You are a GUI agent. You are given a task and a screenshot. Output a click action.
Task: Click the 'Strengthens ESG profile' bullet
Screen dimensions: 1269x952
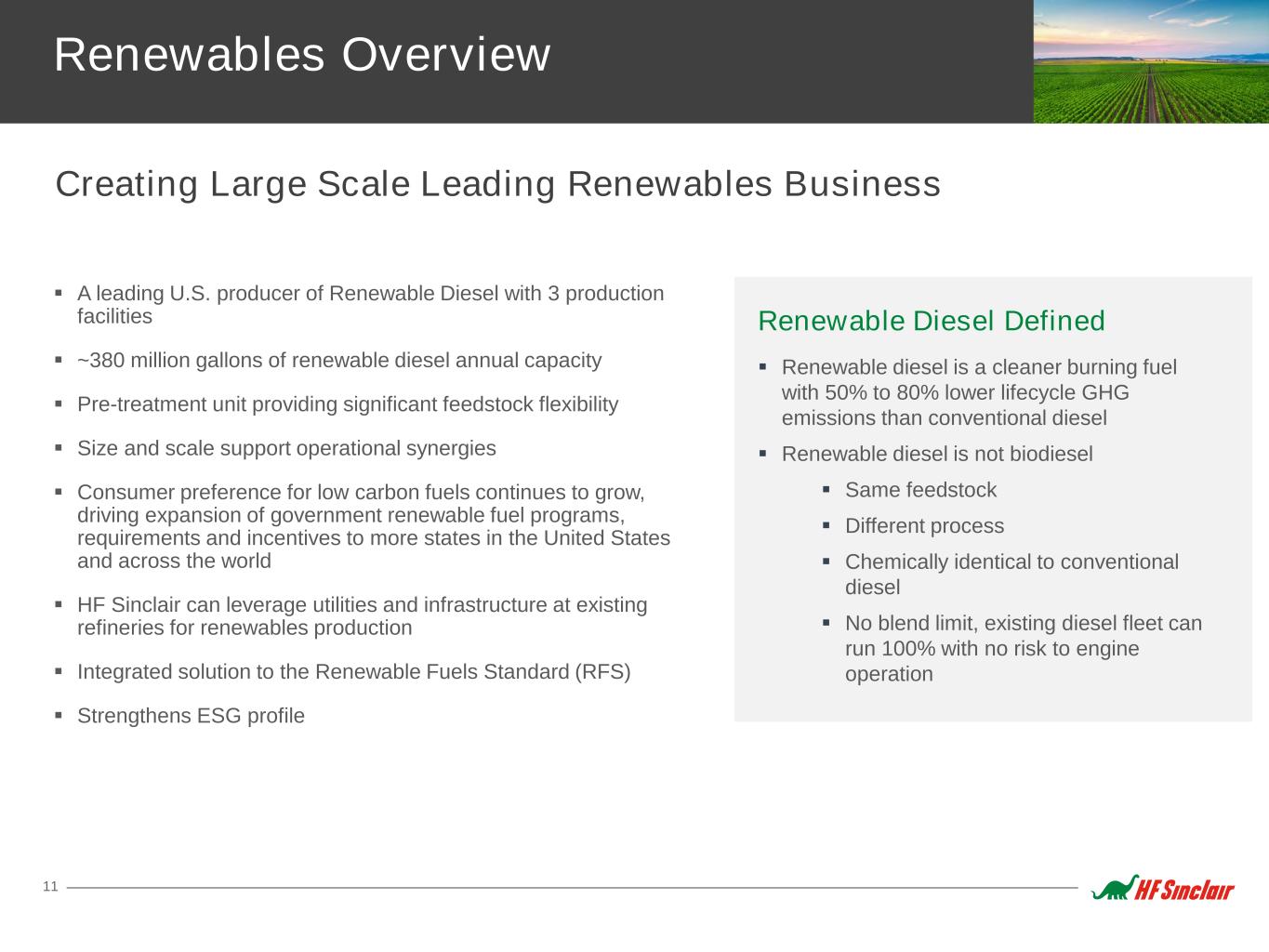coord(191,716)
